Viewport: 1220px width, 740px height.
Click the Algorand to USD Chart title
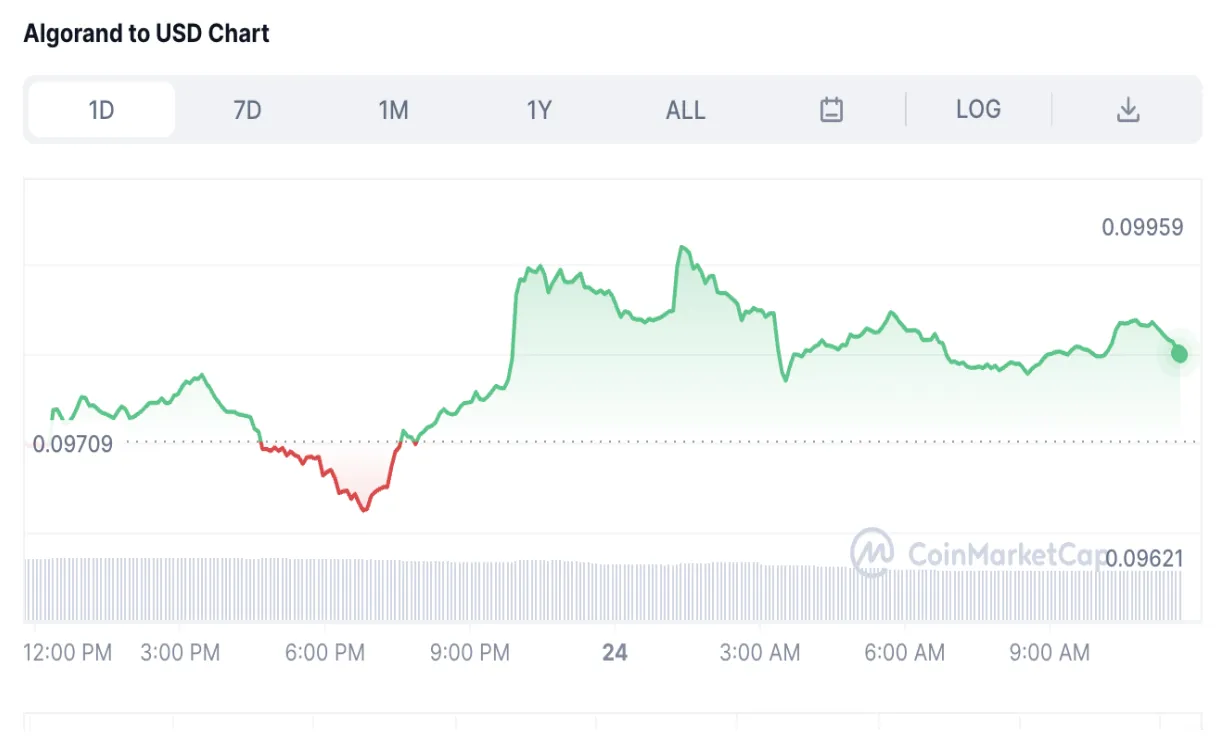coord(147,33)
